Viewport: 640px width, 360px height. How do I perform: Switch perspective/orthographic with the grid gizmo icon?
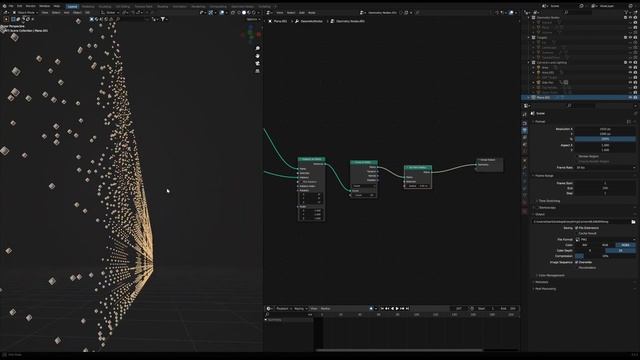(x=258, y=71)
